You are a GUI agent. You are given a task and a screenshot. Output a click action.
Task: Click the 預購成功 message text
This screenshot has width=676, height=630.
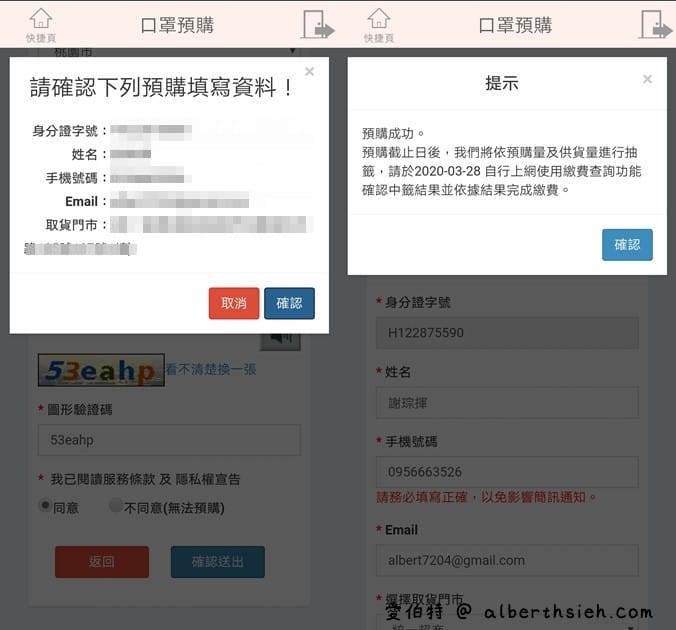393,134
